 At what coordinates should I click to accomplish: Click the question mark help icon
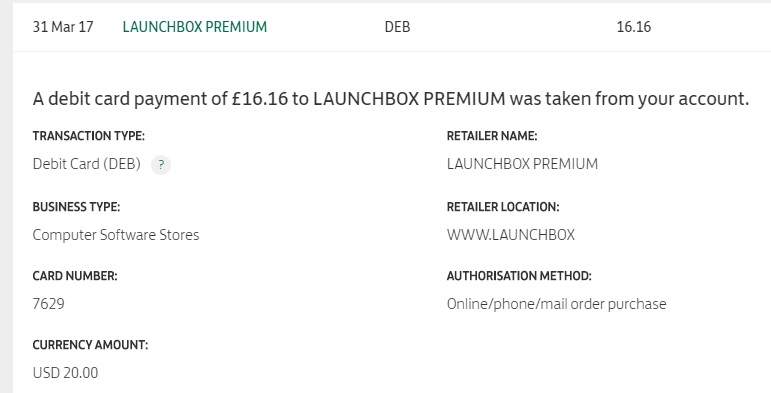point(161,165)
